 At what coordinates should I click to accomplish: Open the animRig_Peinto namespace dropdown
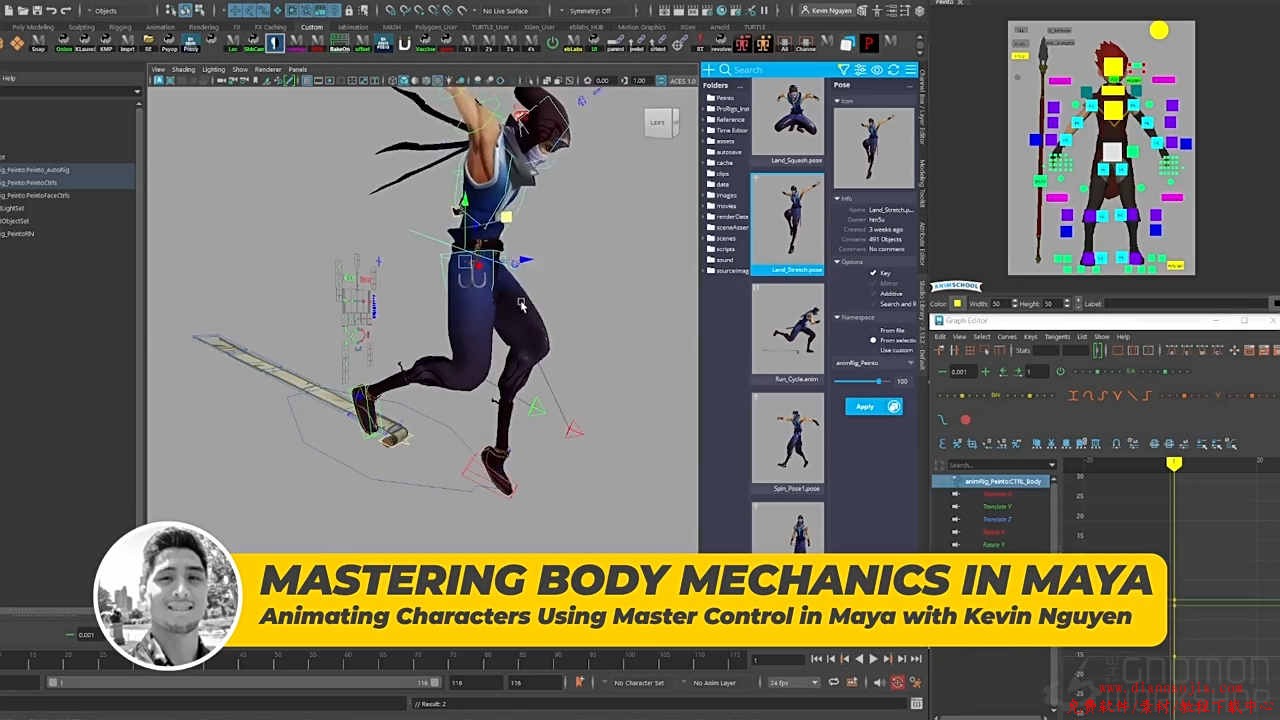tap(875, 363)
